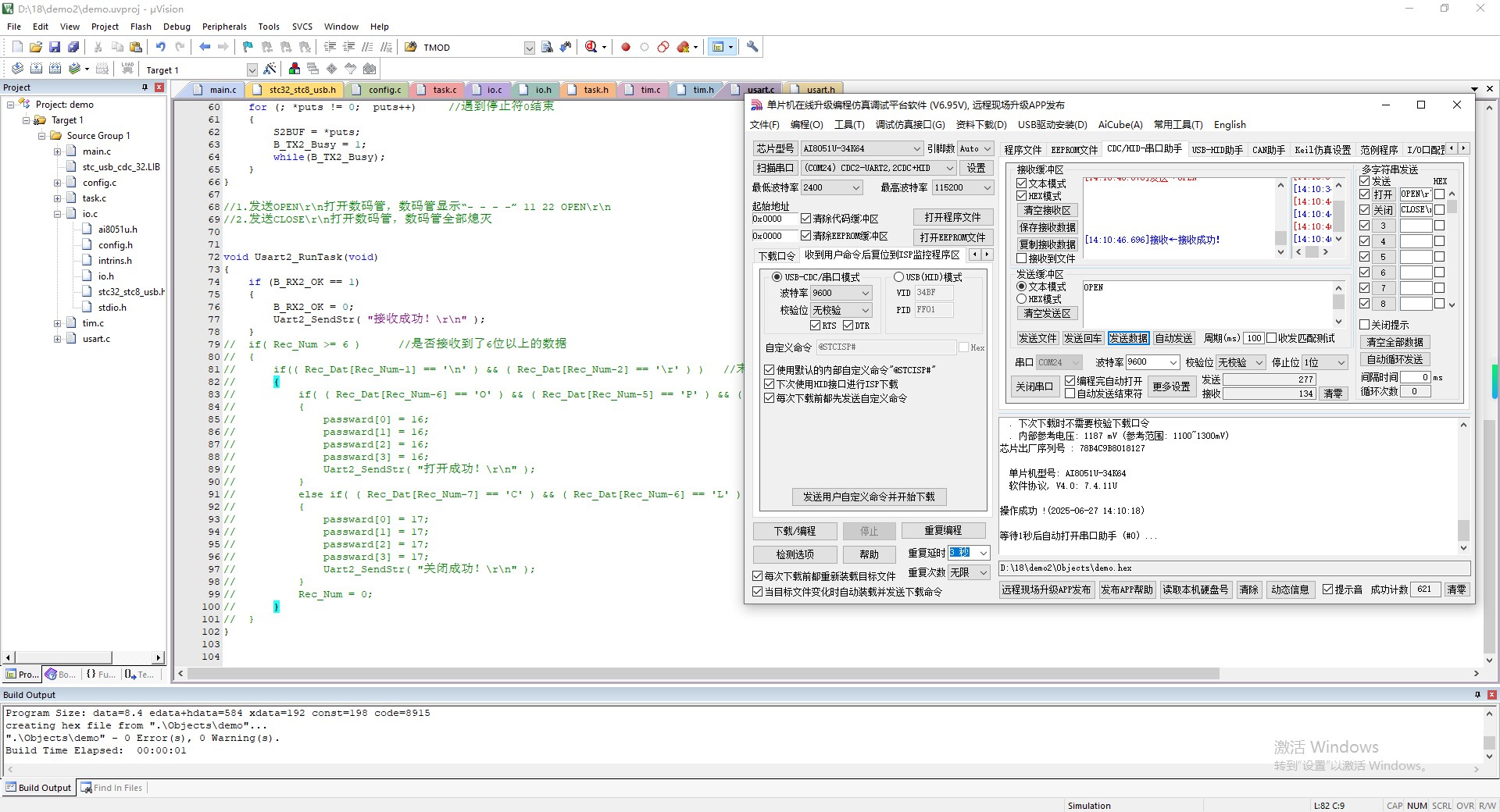This screenshot has height=812, width=1500.
Task: Click the Toggle bookmark flag icon
Action: 248,48
